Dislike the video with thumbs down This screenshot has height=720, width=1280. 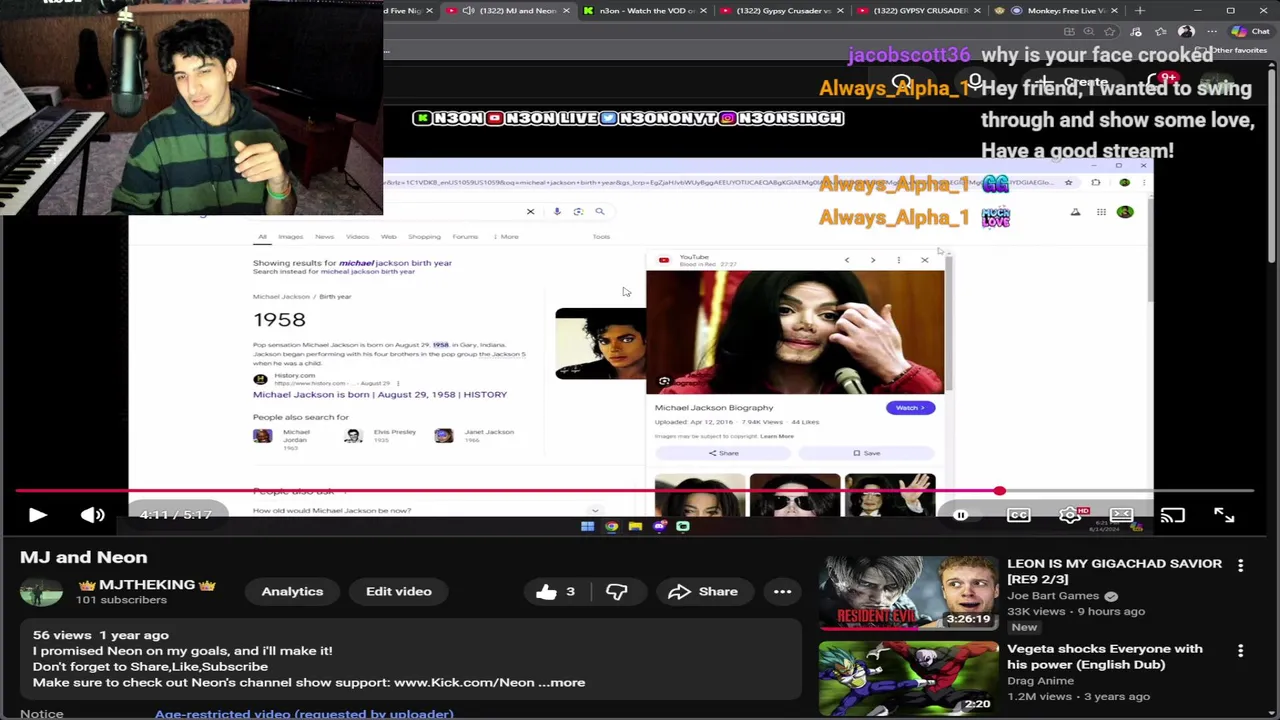point(616,591)
